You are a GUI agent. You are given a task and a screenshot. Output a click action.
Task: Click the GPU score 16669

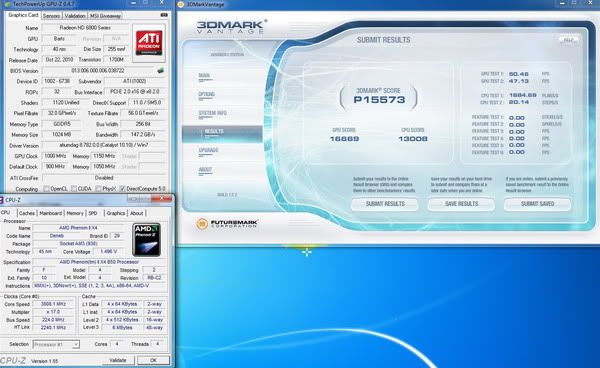[x=344, y=139]
